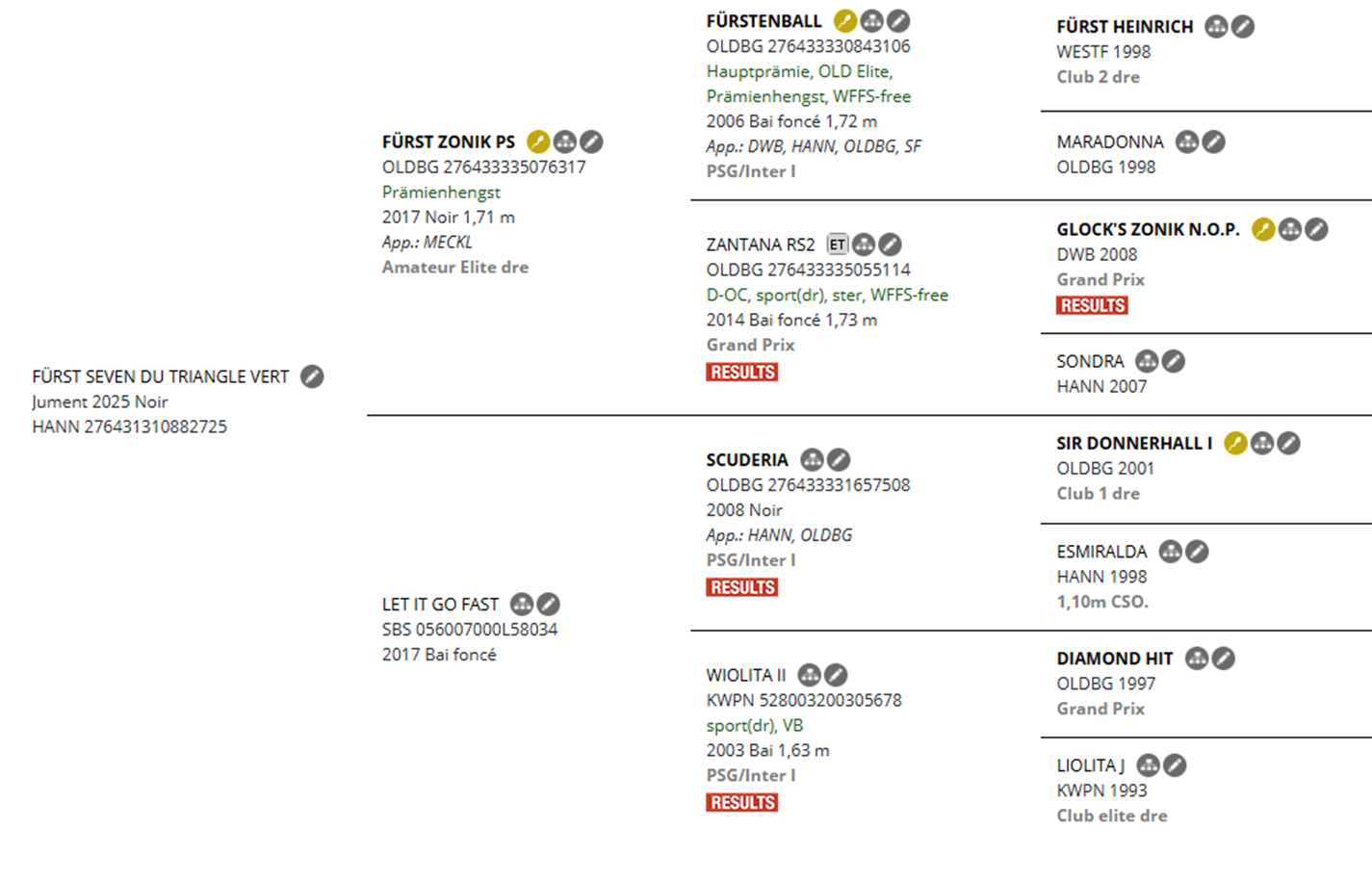Click the pedigree tree icon for Esmiralda

click(1171, 552)
